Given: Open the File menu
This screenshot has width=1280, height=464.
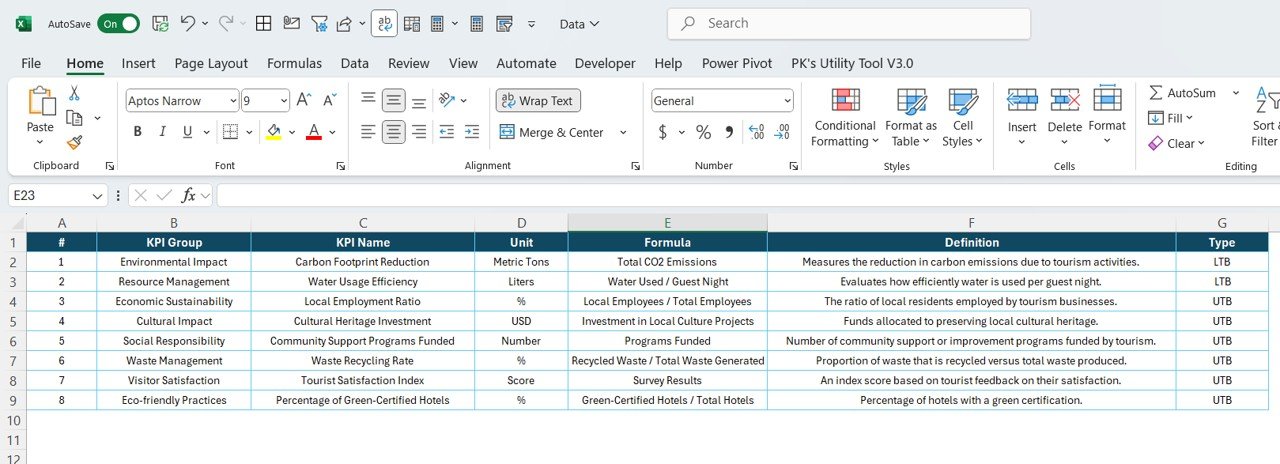Looking at the screenshot, I should (x=31, y=63).
